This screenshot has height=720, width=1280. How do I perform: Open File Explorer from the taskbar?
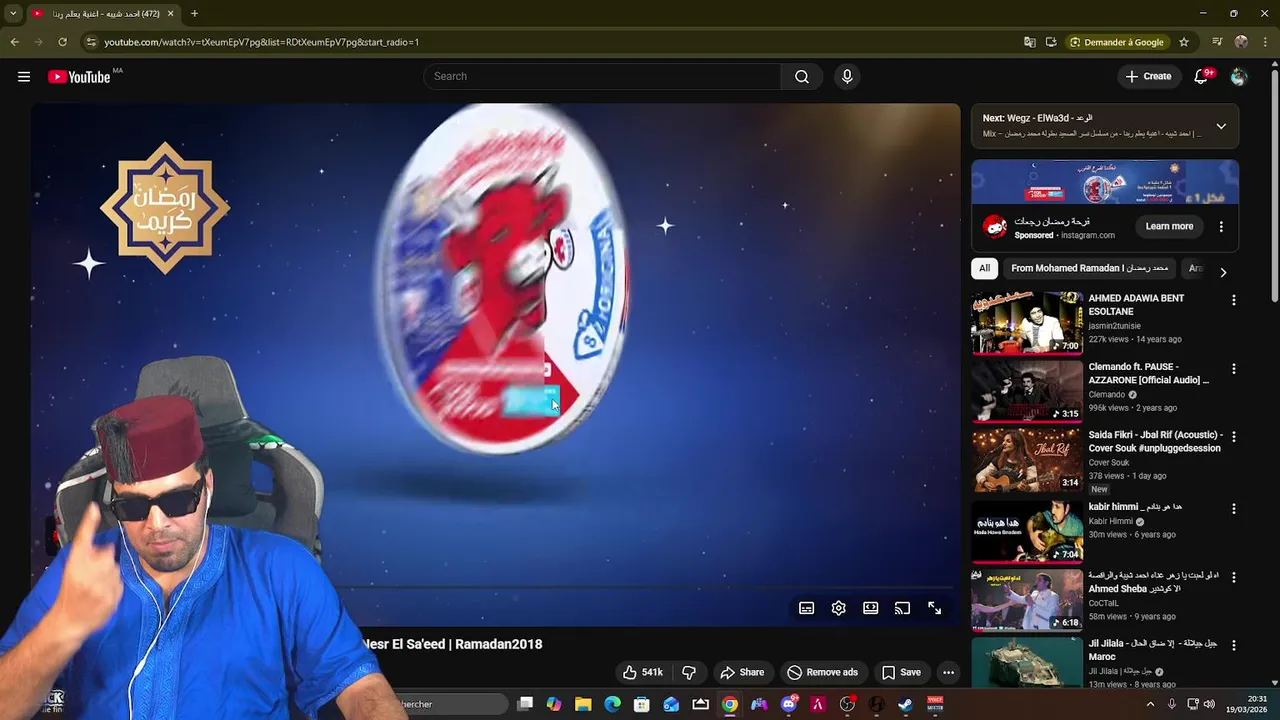[583, 704]
